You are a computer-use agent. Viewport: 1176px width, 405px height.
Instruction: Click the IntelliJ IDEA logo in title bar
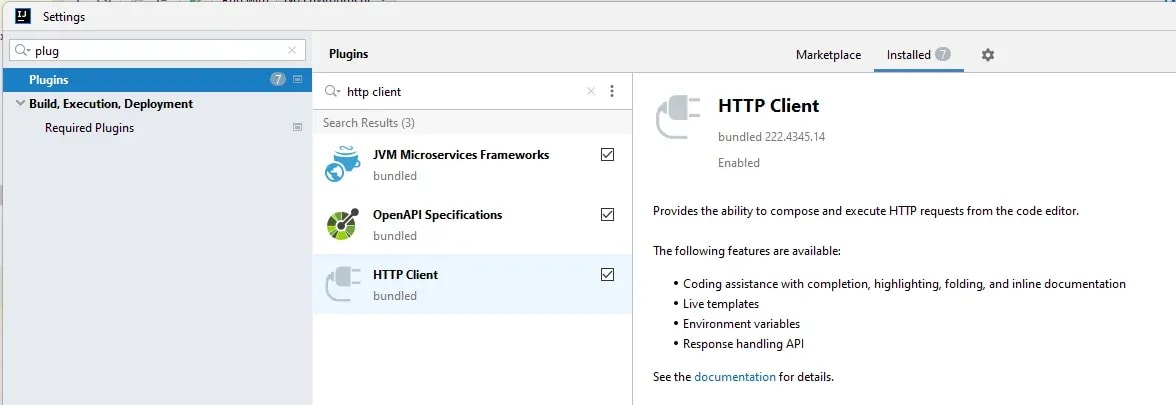tap(21, 16)
